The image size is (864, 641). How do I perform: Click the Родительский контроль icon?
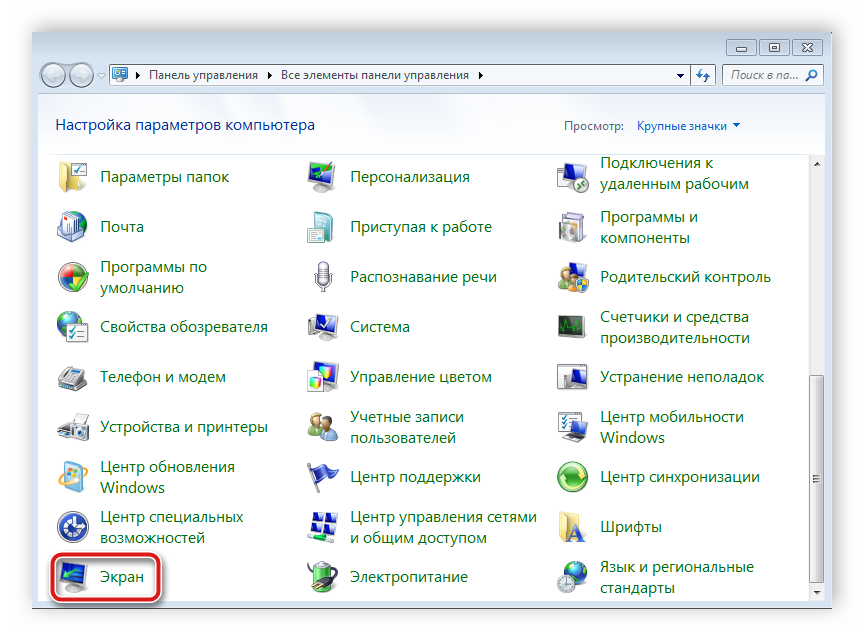(573, 277)
